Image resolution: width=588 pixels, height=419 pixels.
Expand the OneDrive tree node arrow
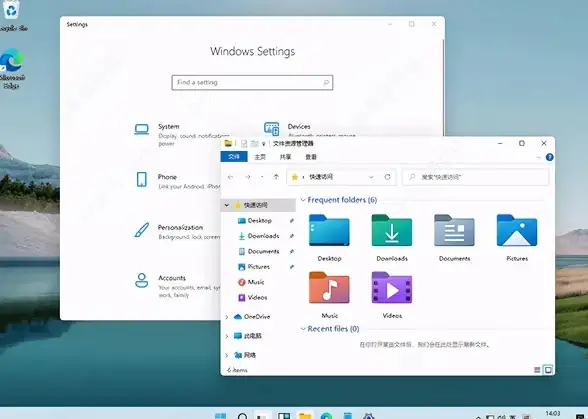[226, 317]
